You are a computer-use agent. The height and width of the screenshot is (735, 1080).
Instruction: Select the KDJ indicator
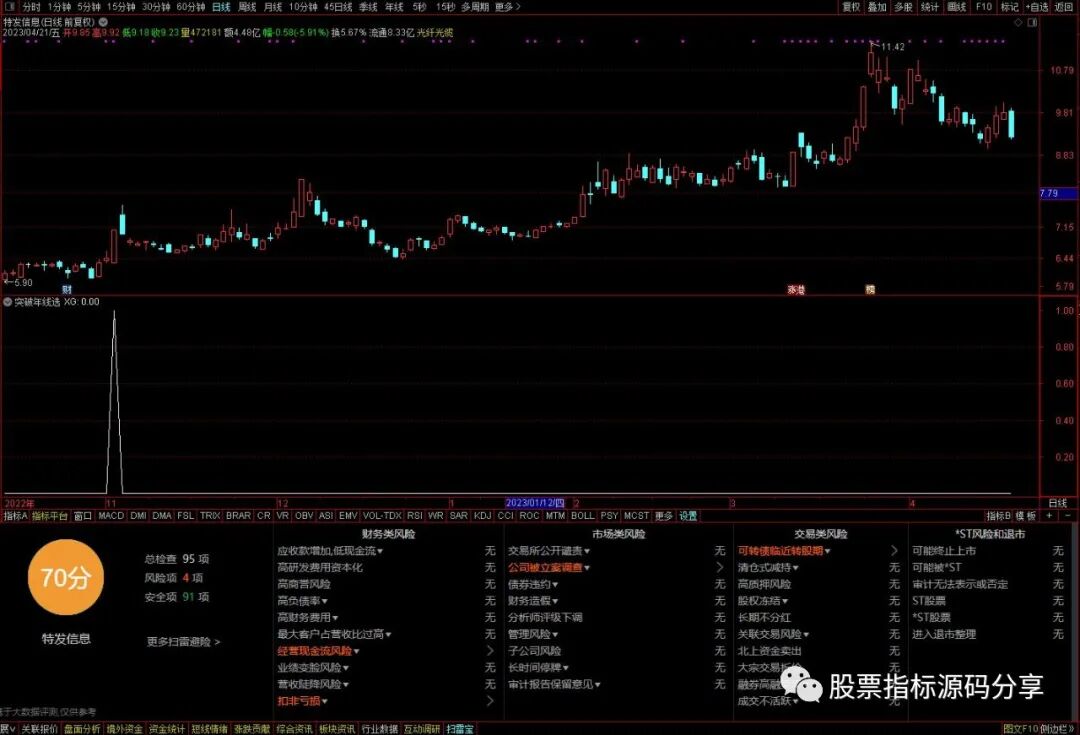click(483, 515)
